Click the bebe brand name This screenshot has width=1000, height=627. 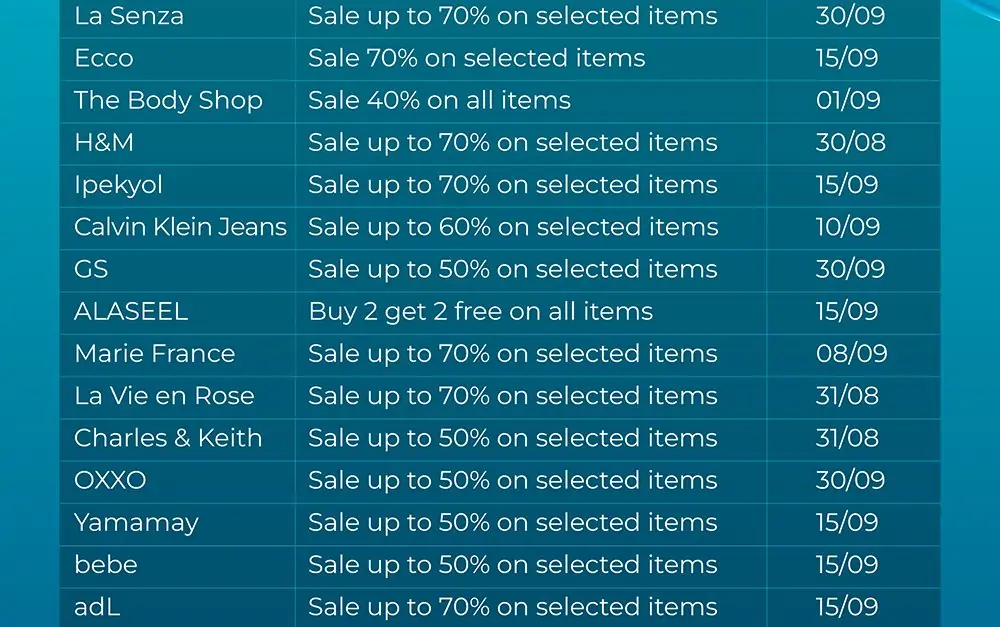(x=106, y=564)
